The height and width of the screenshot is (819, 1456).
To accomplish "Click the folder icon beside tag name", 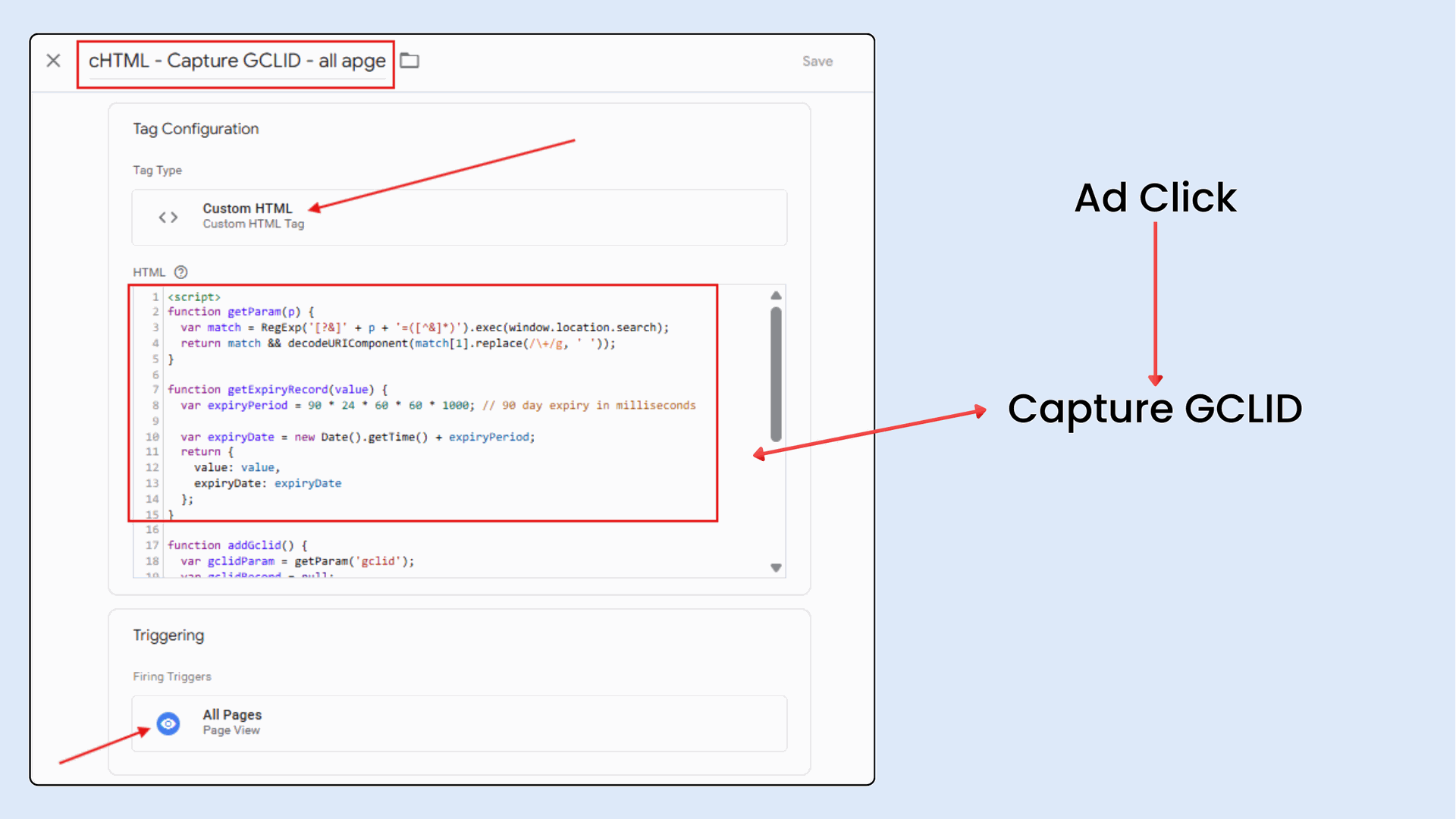I will pyautogui.click(x=409, y=61).
